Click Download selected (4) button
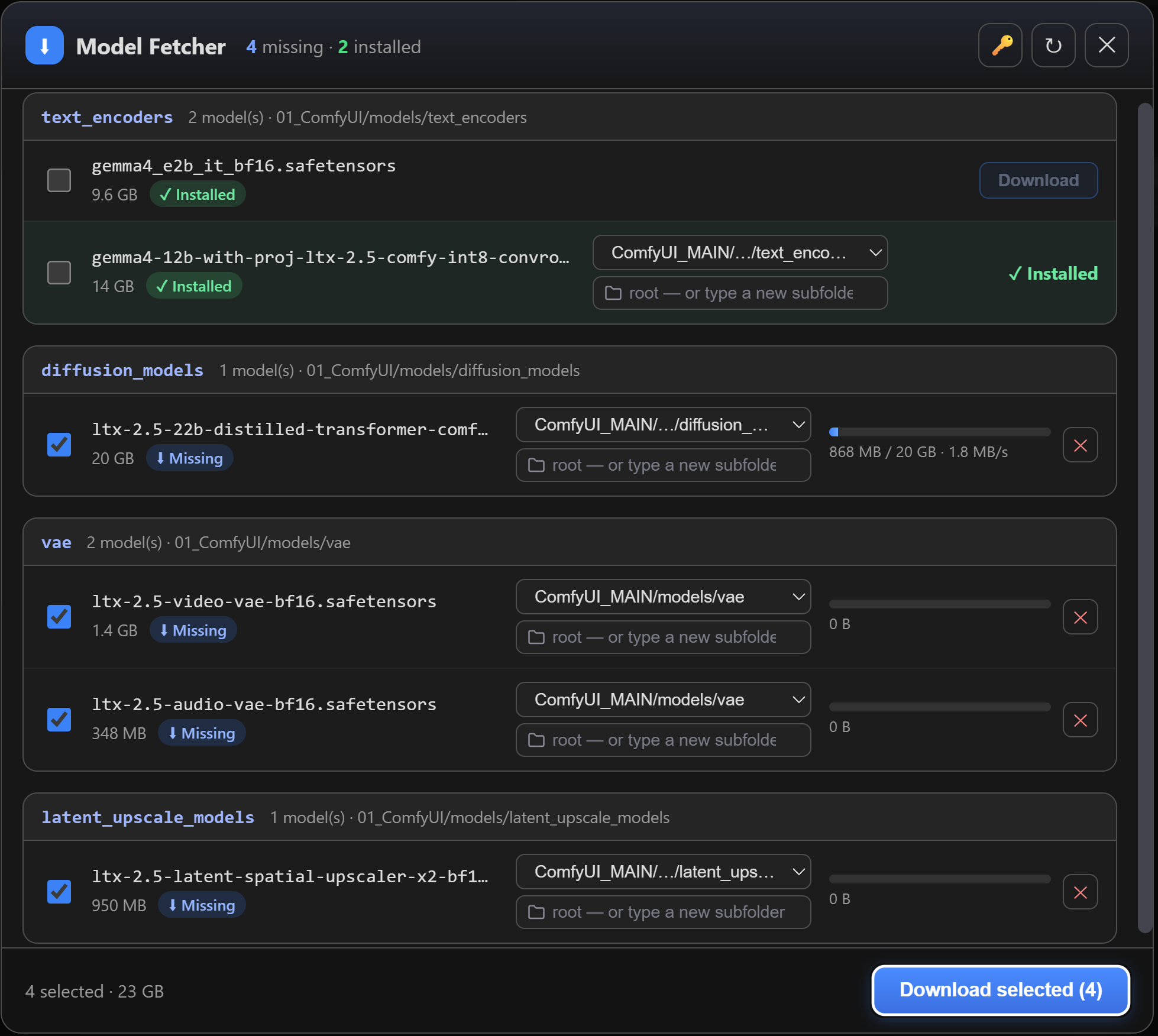This screenshot has height=1036, width=1158. [x=1001, y=990]
